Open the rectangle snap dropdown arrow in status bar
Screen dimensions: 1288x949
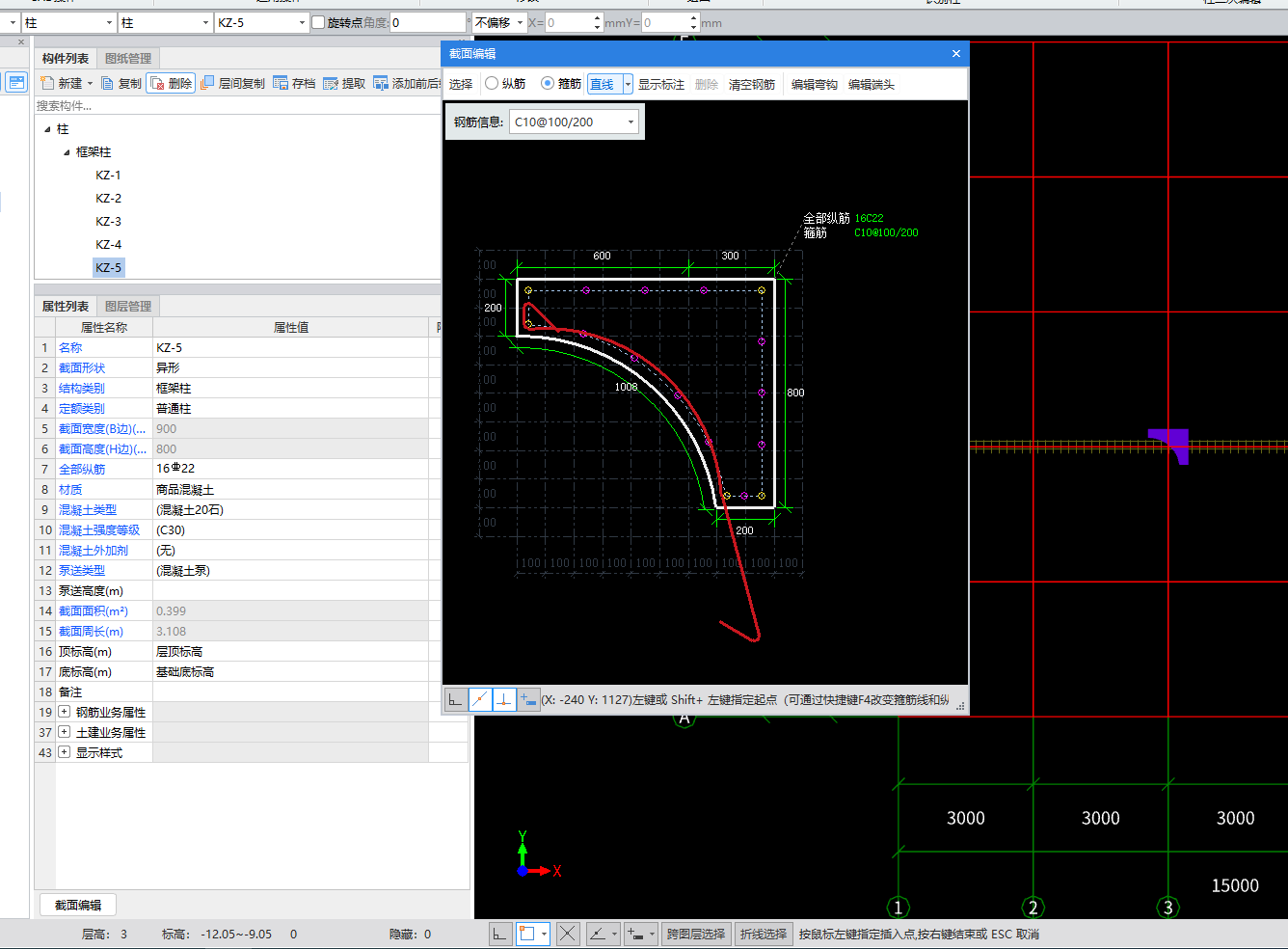click(x=545, y=934)
